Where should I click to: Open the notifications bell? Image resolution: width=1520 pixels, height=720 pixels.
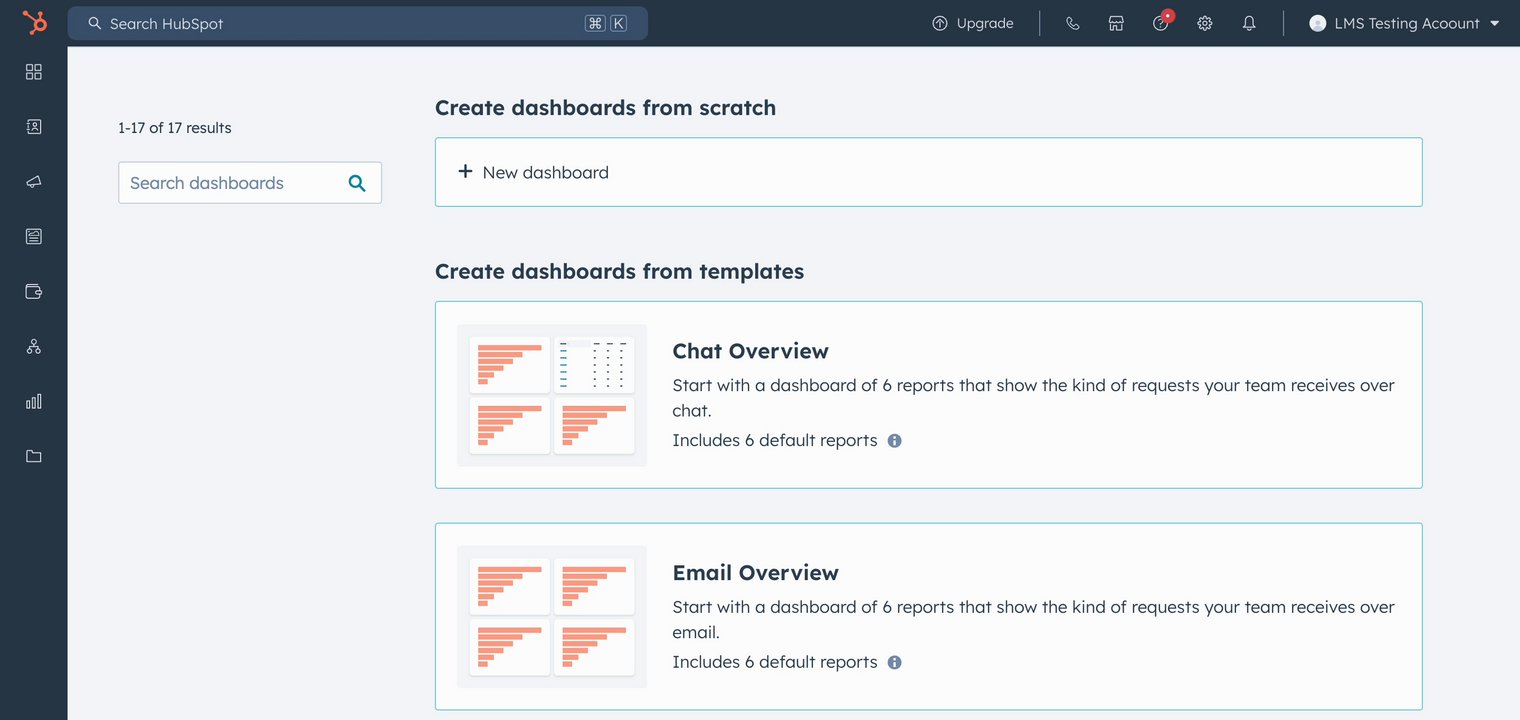point(1249,23)
